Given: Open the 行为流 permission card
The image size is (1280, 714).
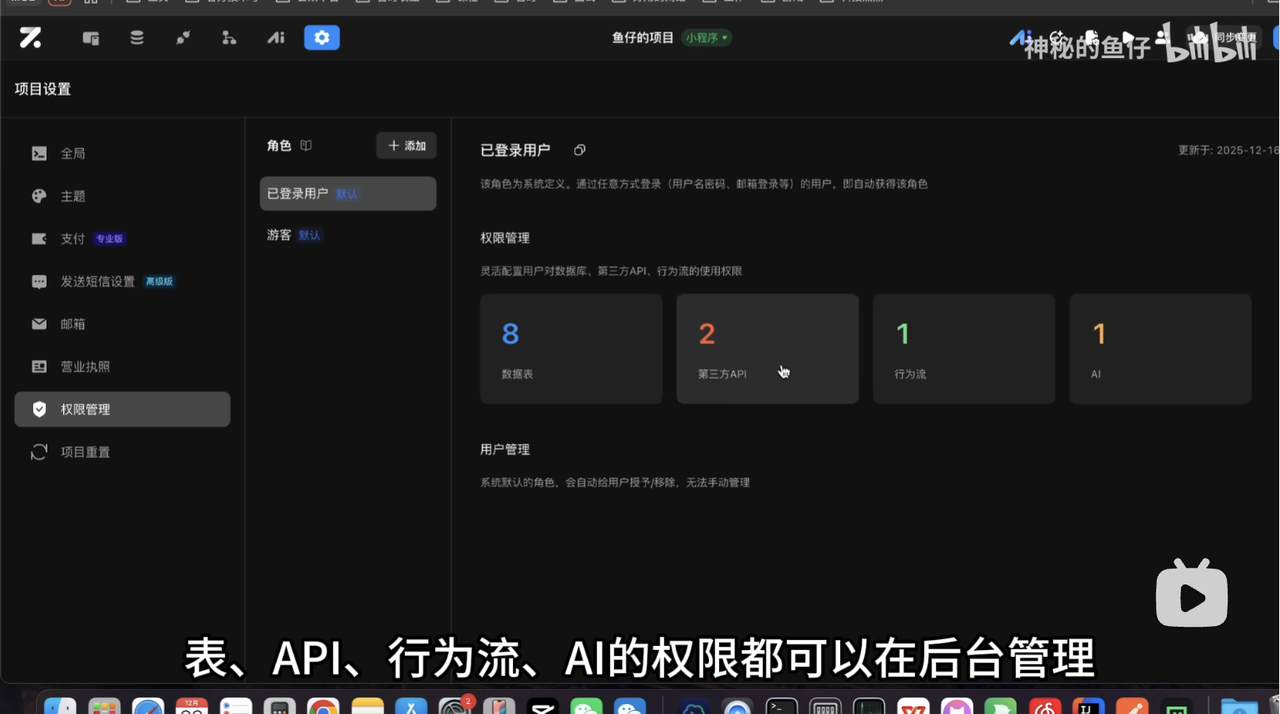Looking at the screenshot, I should tap(964, 349).
